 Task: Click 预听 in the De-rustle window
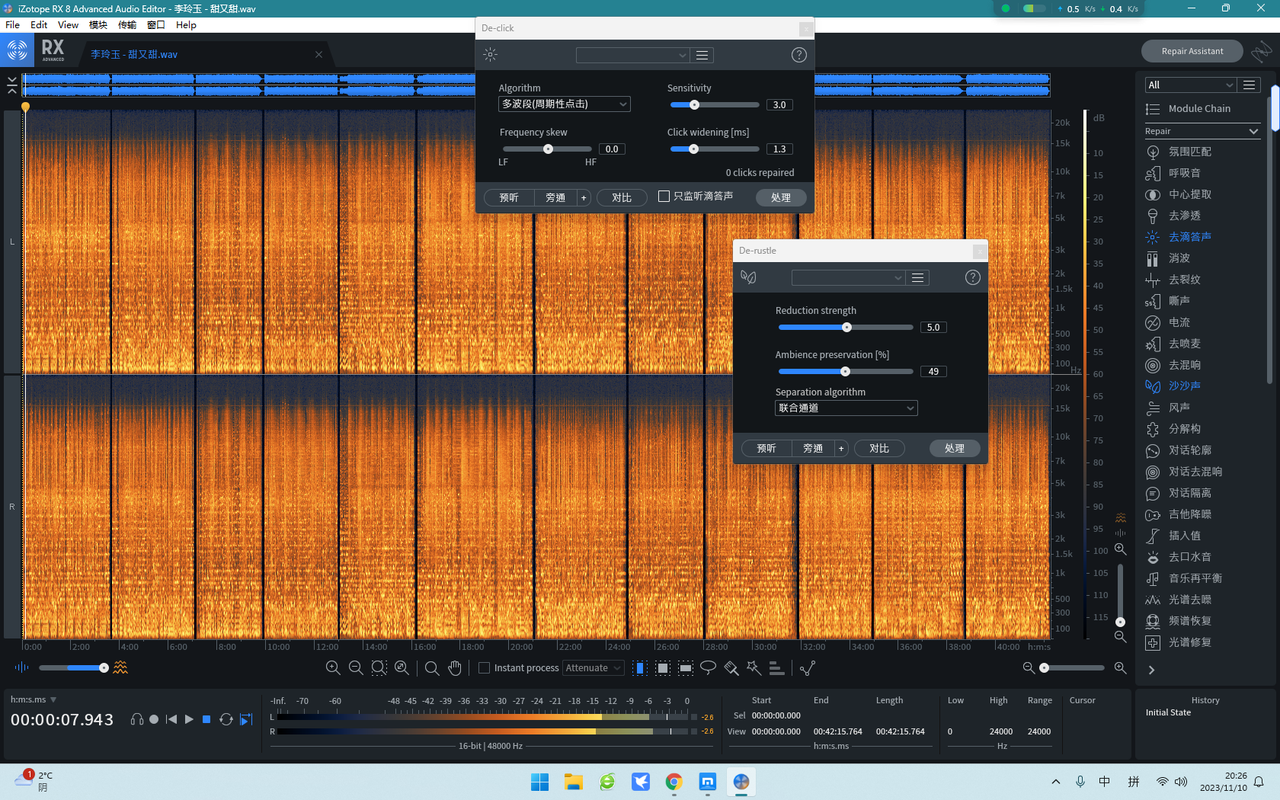tap(766, 448)
